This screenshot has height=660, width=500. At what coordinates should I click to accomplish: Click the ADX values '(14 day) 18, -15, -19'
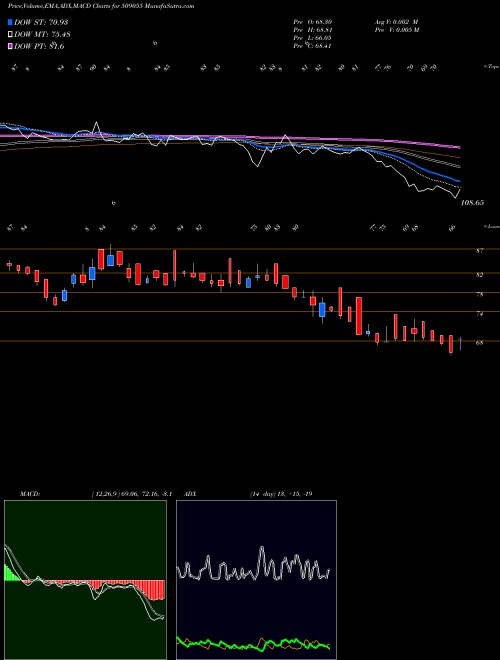click(281, 494)
